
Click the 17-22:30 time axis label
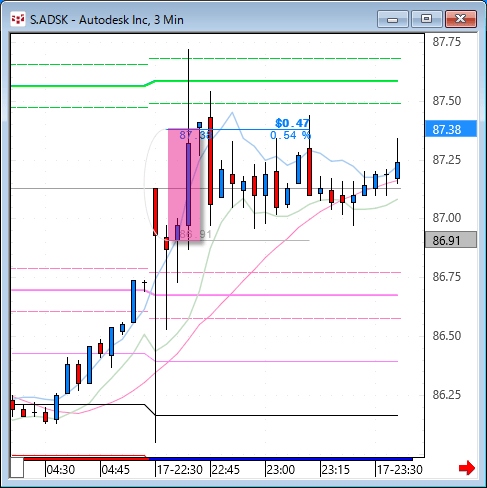click(x=180, y=469)
